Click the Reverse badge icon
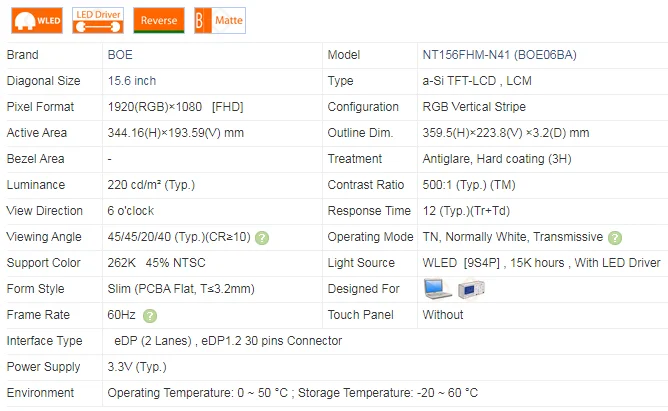The height and width of the screenshot is (411, 668). [x=159, y=20]
